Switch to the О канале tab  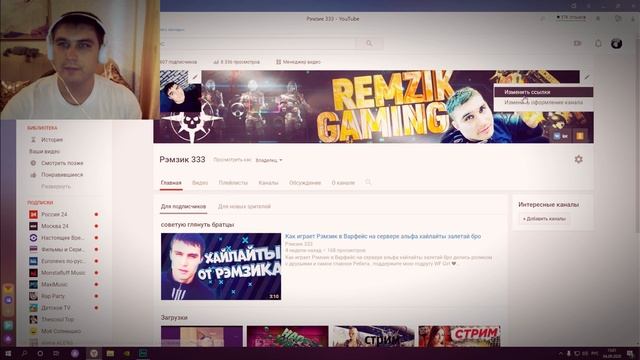click(x=343, y=183)
